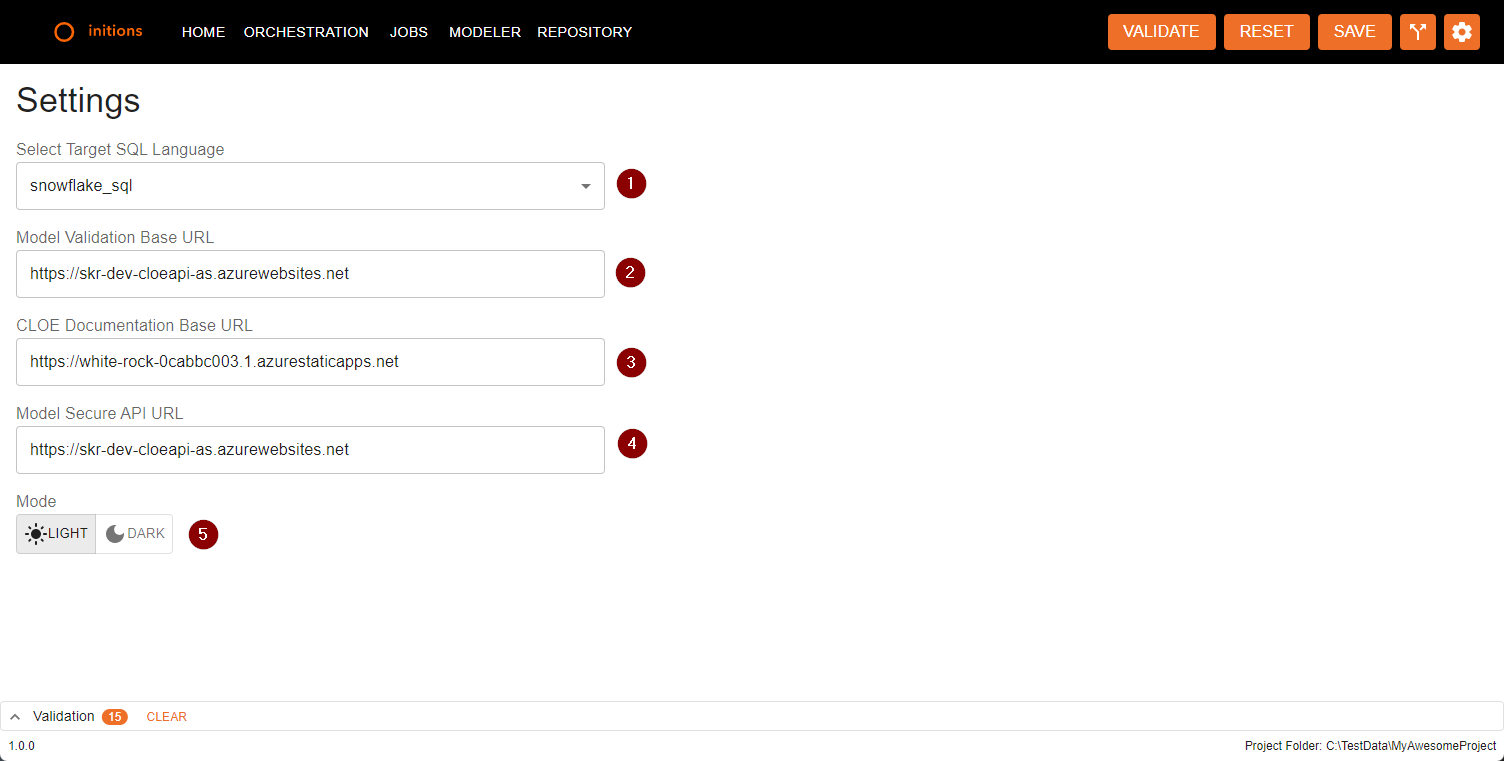The width and height of the screenshot is (1504, 761).
Task: Open the Modeler menu item
Action: [x=484, y=32]
